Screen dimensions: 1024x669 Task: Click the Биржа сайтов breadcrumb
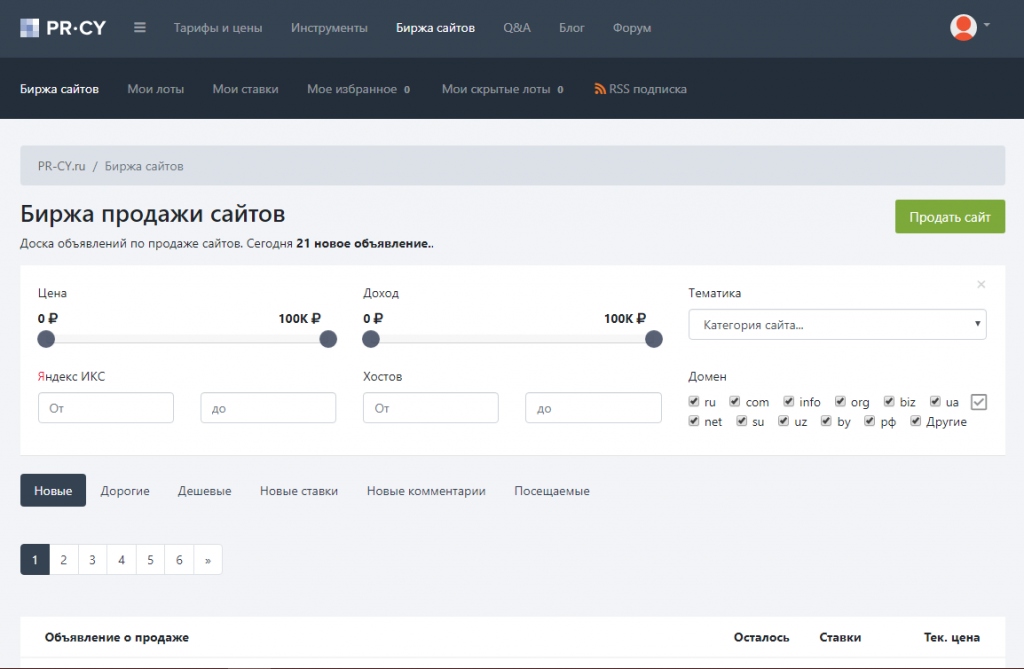pyautogui.click(x=144, y=166)
